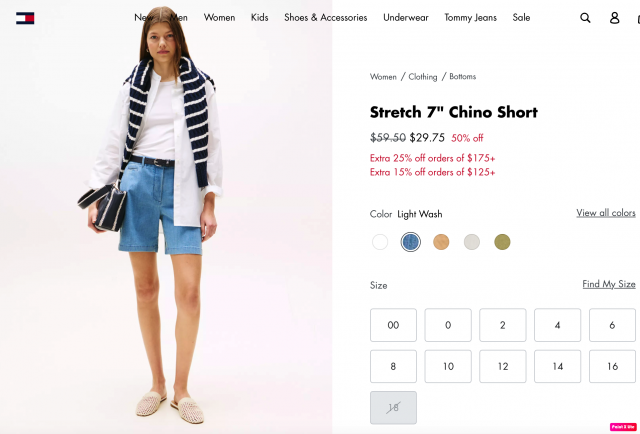Select size 00
This screenshot has height=434, width=640.
click(x=393, y=325)
